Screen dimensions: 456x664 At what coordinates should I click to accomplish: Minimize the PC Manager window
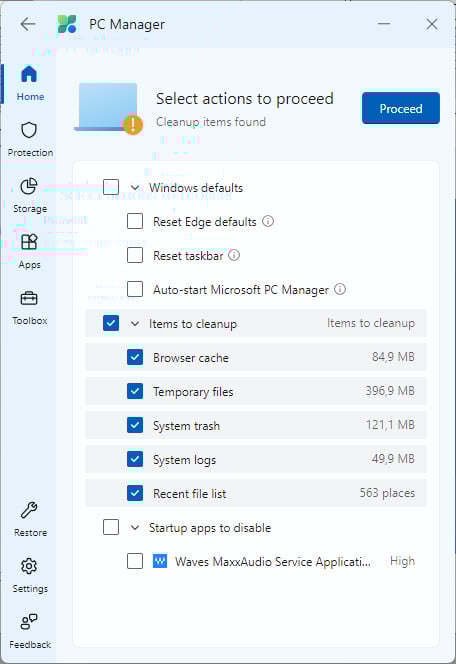[384, 24]
